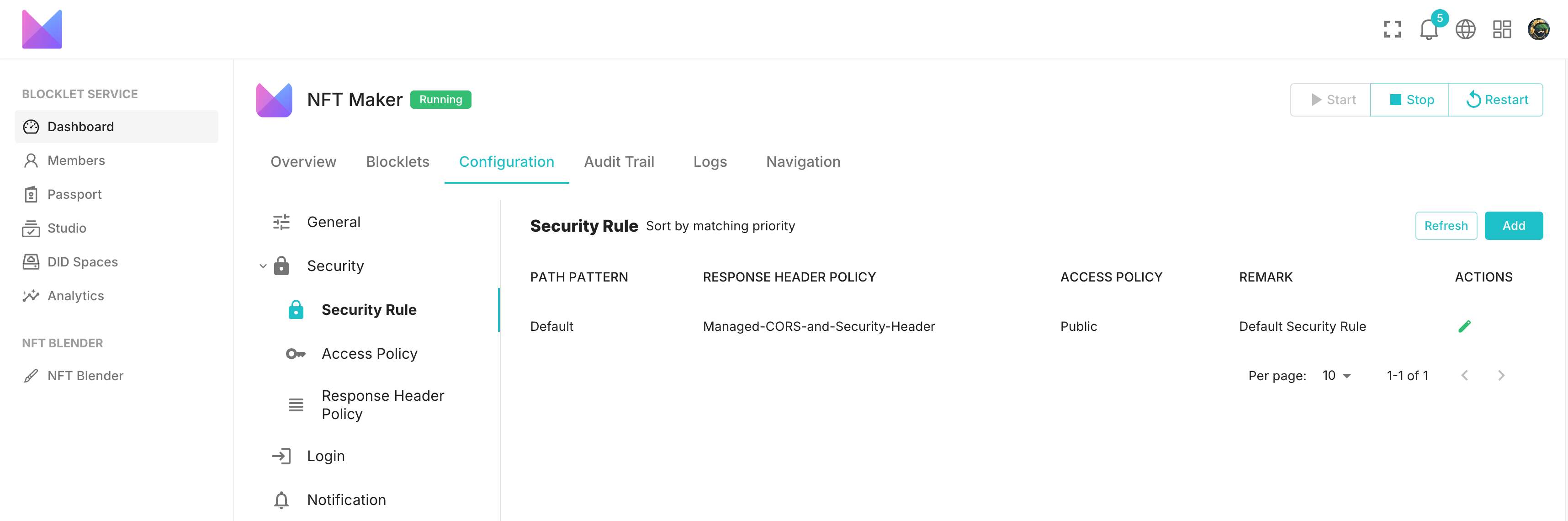Edit the Default security rule pencil
This screenshot has width=1568, height=521.
pos(1465,326)
